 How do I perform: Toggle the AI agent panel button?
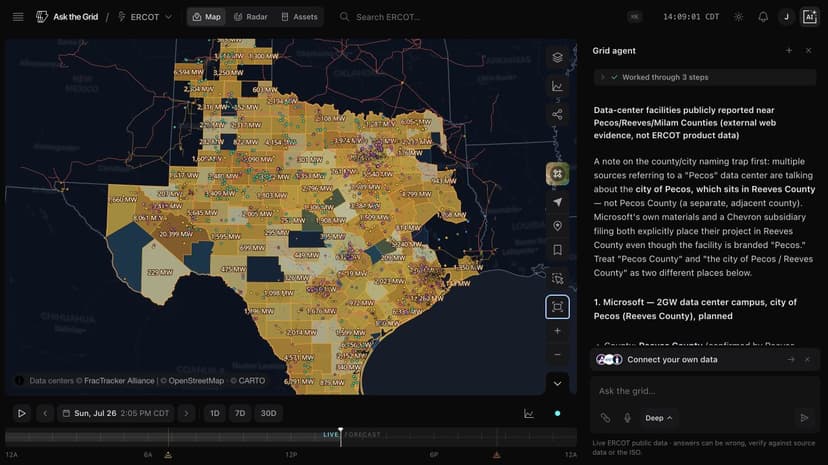pyautogui.click(x=810, y=17)
